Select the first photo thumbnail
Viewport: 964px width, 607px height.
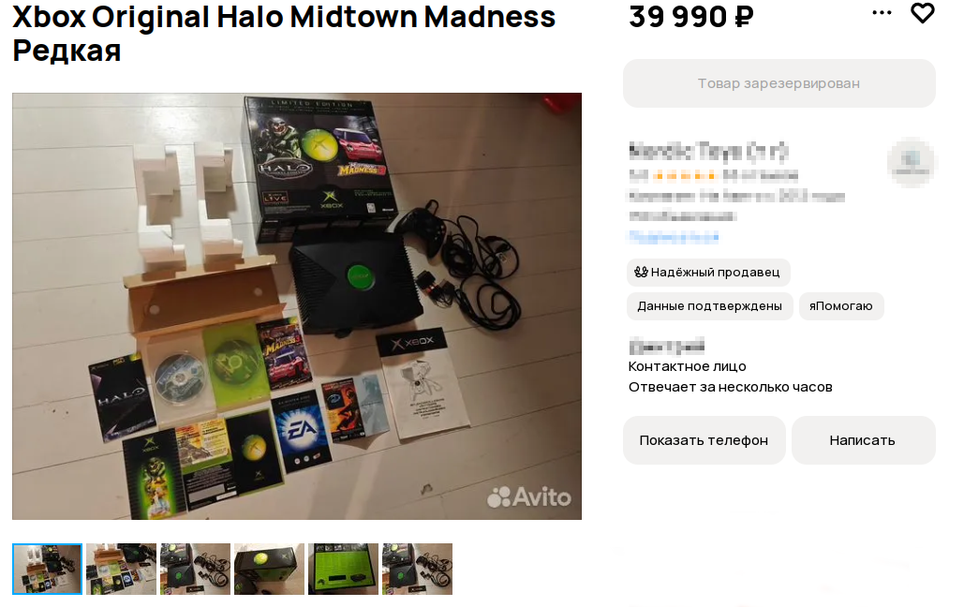[47, 569]
